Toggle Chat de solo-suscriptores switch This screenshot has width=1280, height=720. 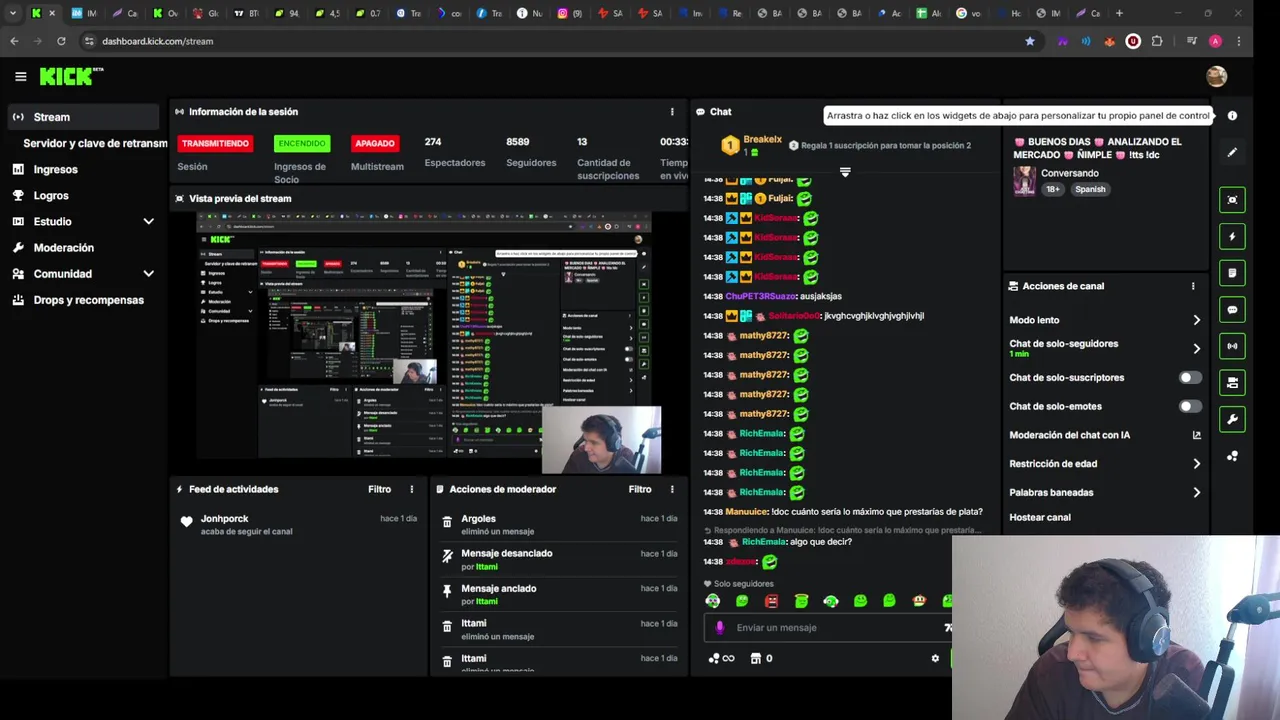coord(1189,378)
